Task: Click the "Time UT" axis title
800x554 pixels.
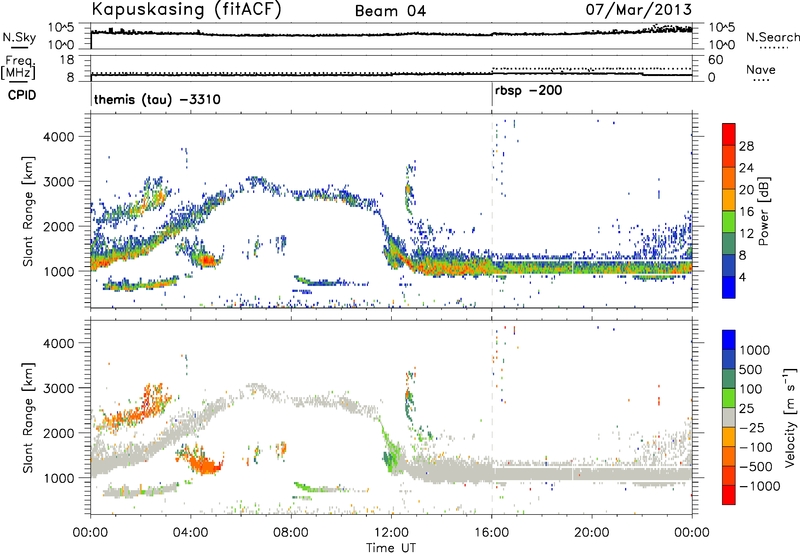Action: click(x=391, y=548)
